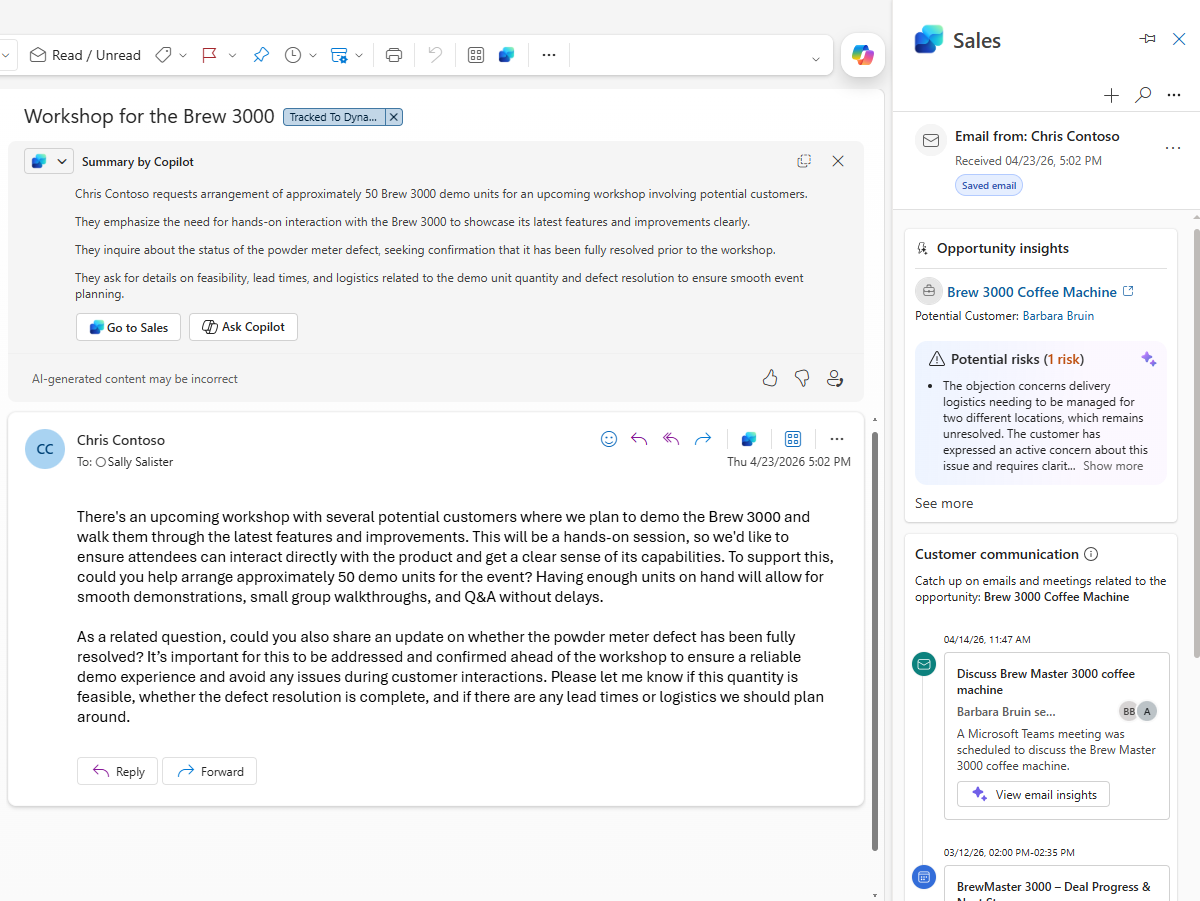Click the feedback person icon on summary

pos(834,378)
